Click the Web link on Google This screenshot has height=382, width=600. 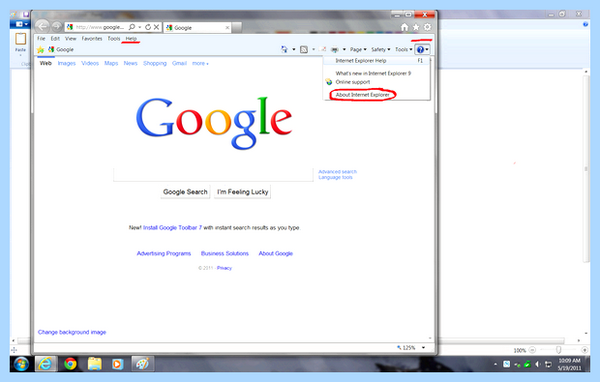46,63
